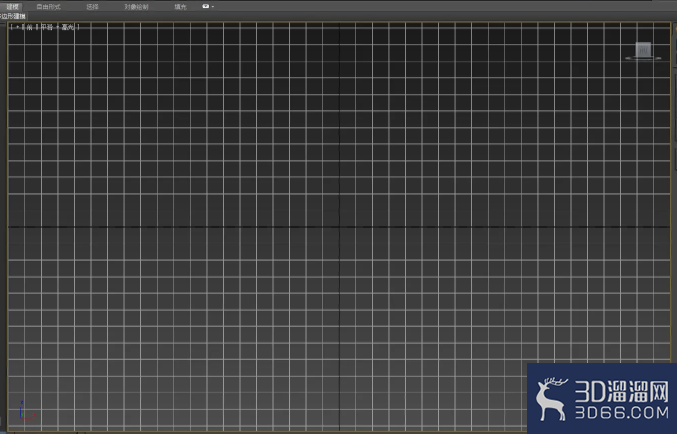This screenshot has height=434, width=677.
Task: Click the 3D66.COM link text
Action: (622, 412)
